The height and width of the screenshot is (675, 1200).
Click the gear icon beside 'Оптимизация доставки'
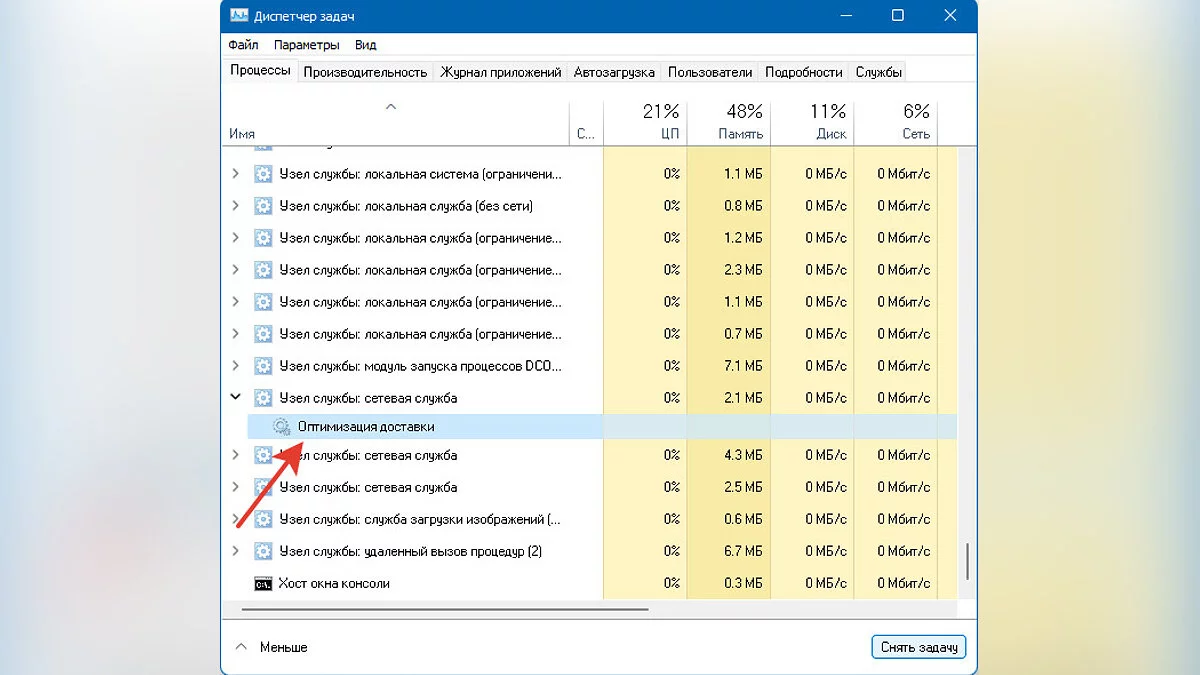282,427
